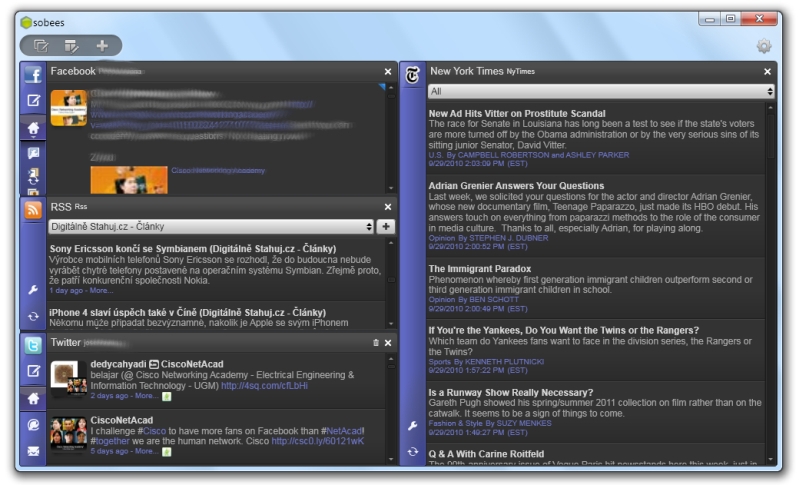Open iPhone 4 slaví úspěch headline
800x485 pixels.
click(x=187, y=313)
